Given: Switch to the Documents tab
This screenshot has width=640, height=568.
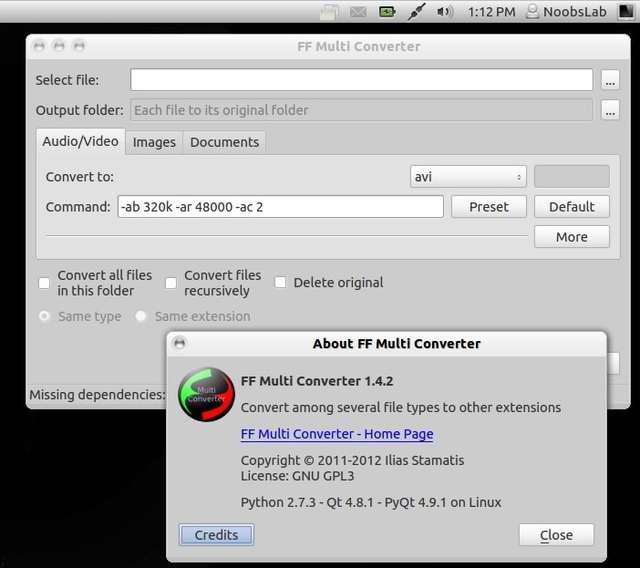Looking at the screenshot, I should point(224,142).
